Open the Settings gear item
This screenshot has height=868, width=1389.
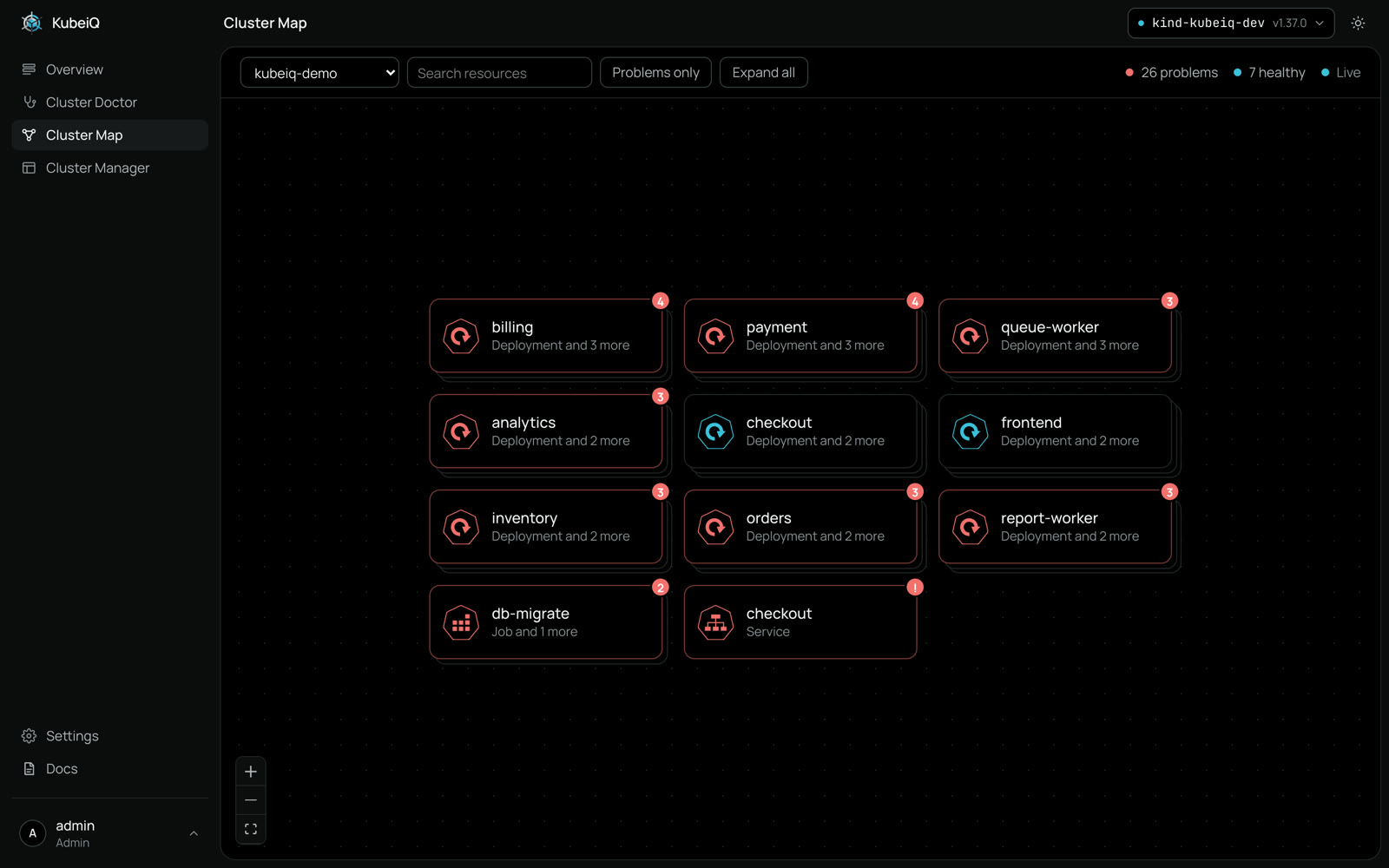pos(110,736)
